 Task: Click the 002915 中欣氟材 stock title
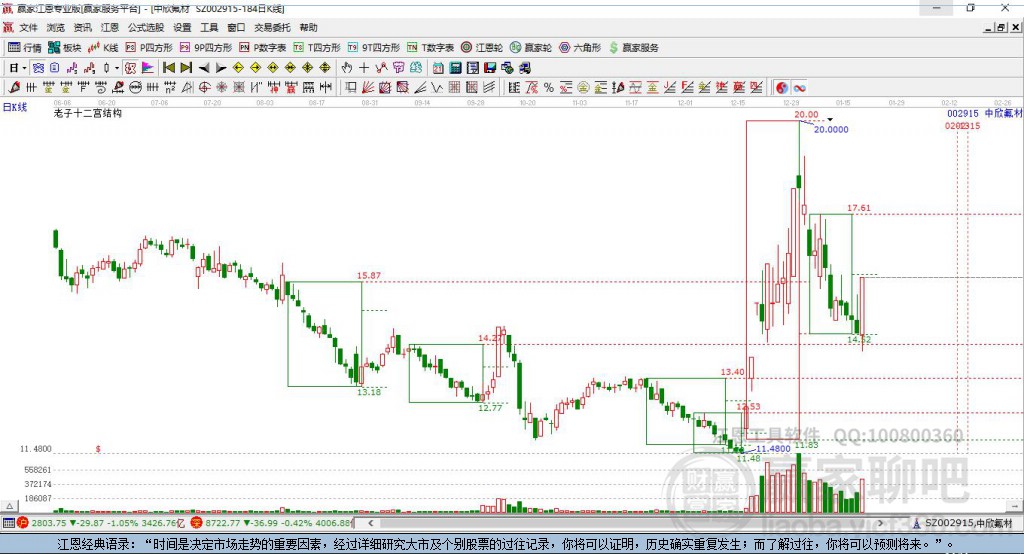(984, 113)
